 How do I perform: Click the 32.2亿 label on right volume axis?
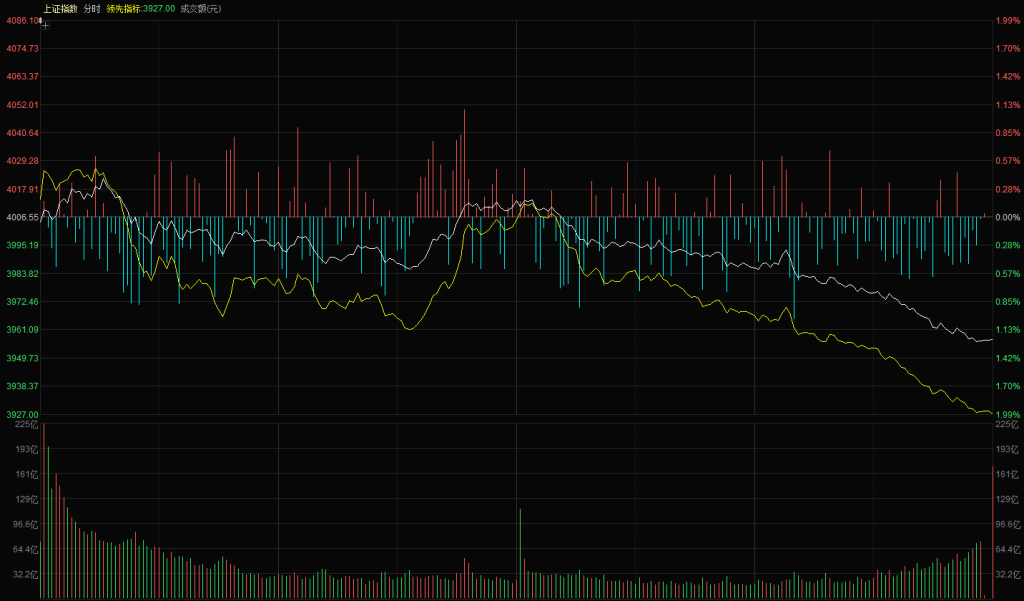(1007, 575)
